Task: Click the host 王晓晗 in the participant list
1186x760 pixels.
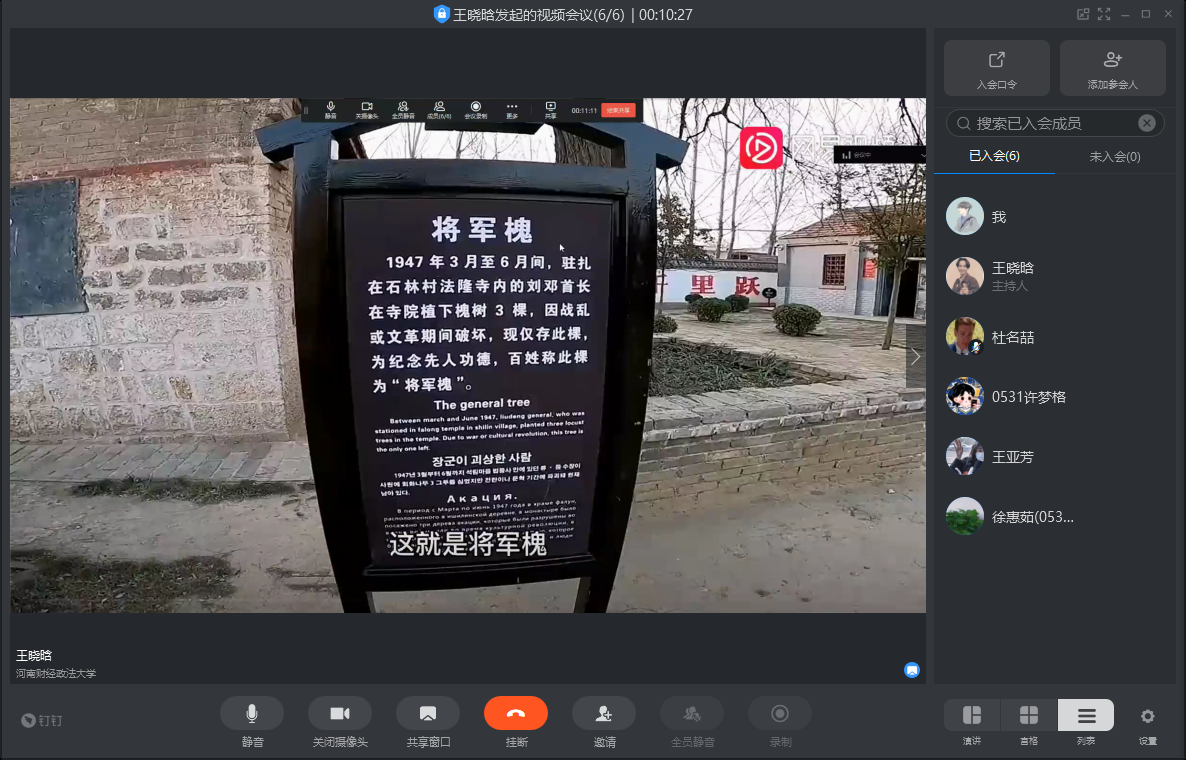Action: (x=1012, y=276)
